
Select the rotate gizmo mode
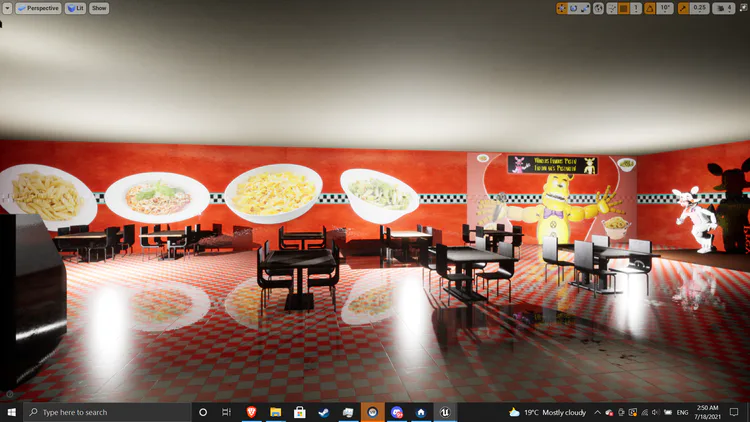574,8
